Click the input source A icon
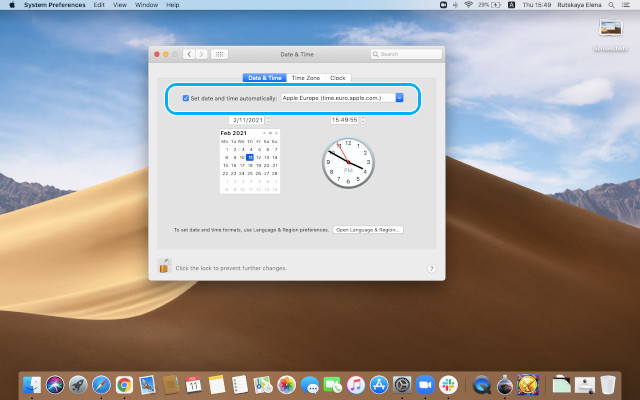 pos(511,5)
